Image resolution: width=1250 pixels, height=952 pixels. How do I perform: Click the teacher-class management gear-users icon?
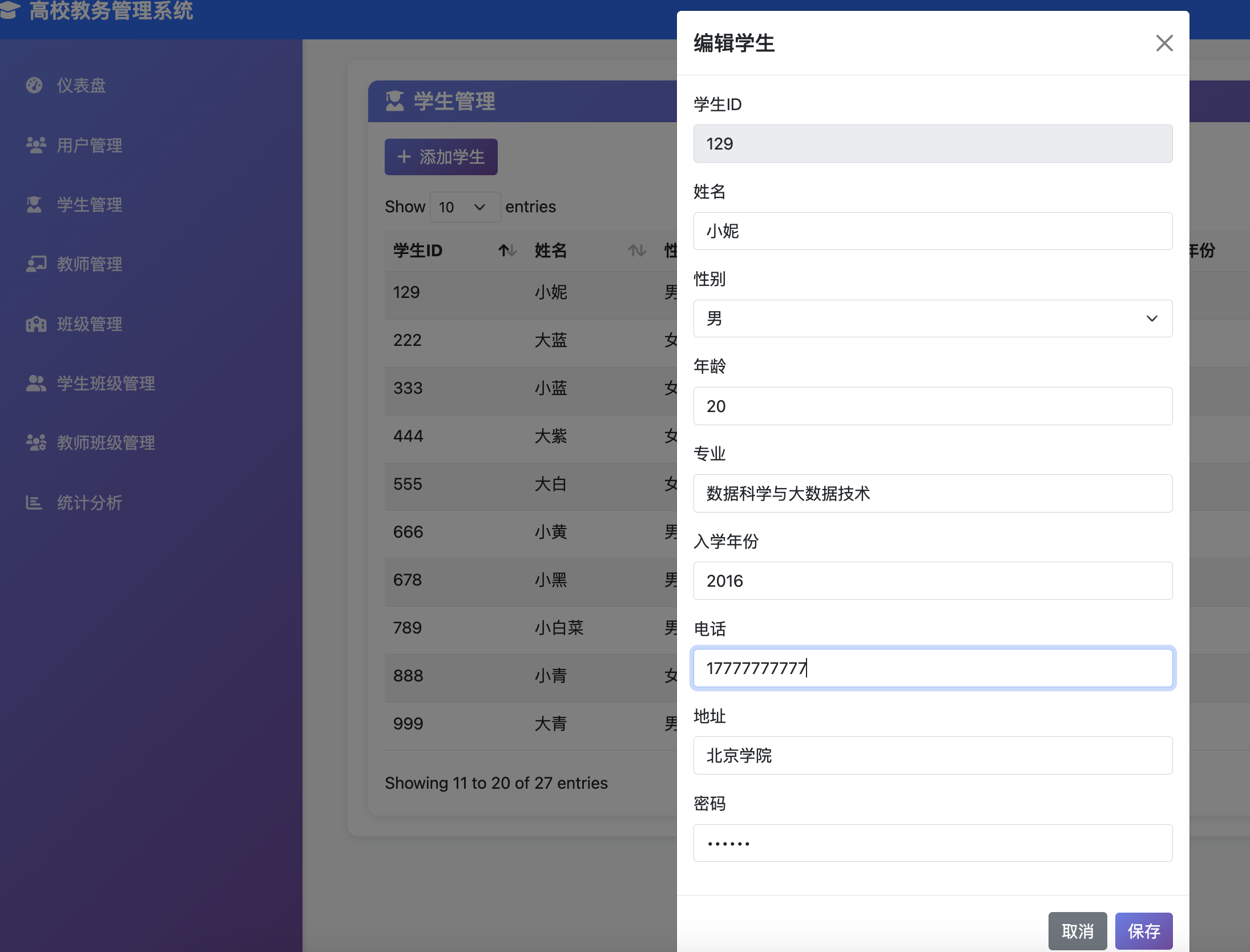[35, 443]
